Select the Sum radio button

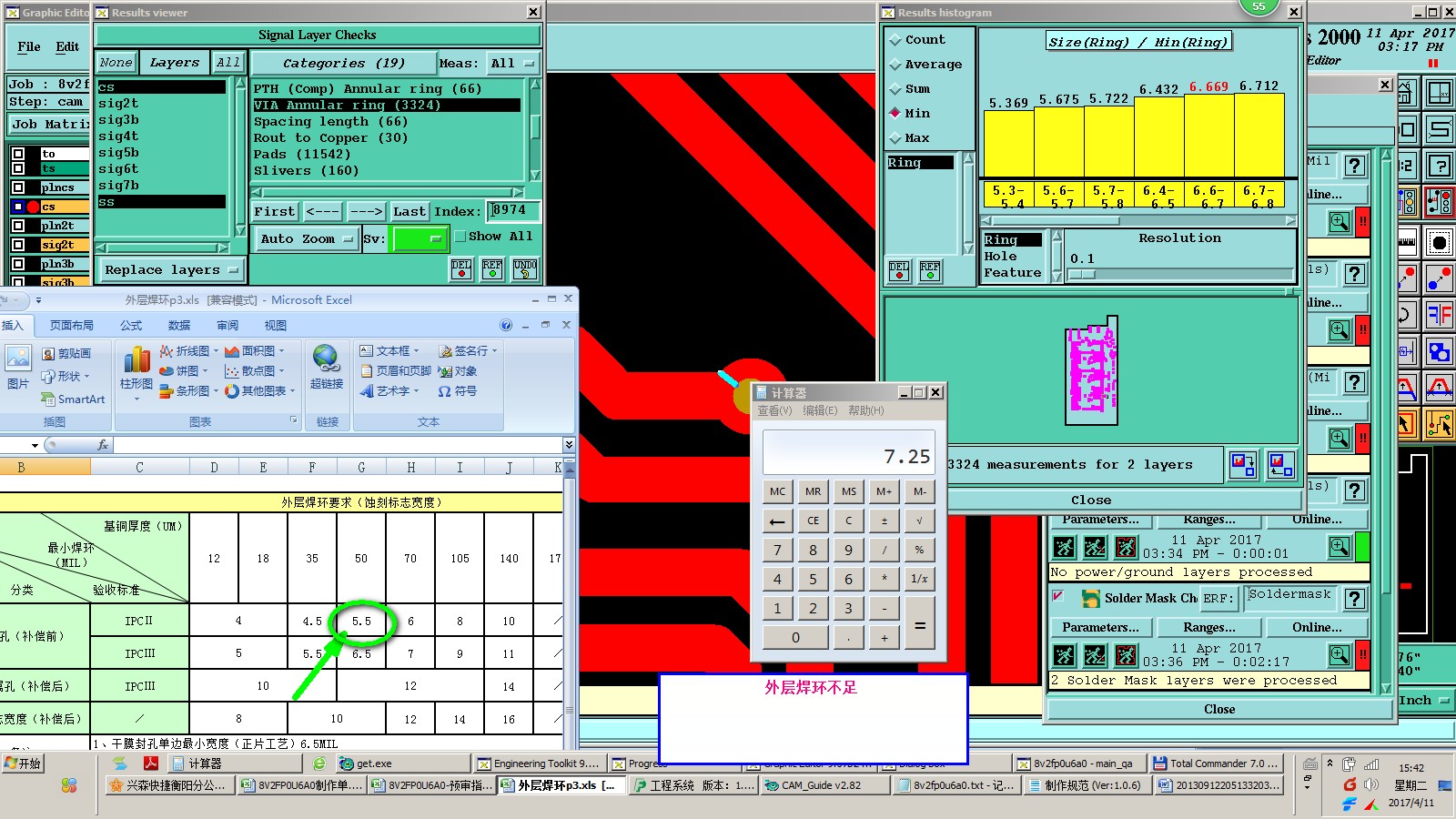tap(895, 89)
